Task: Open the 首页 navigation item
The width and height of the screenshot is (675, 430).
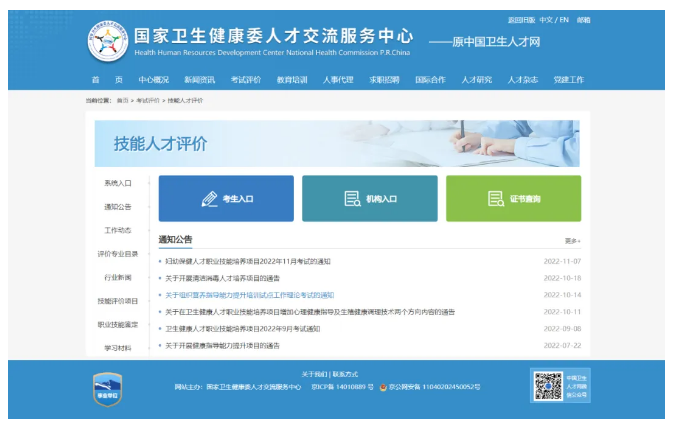Action: 107,80
